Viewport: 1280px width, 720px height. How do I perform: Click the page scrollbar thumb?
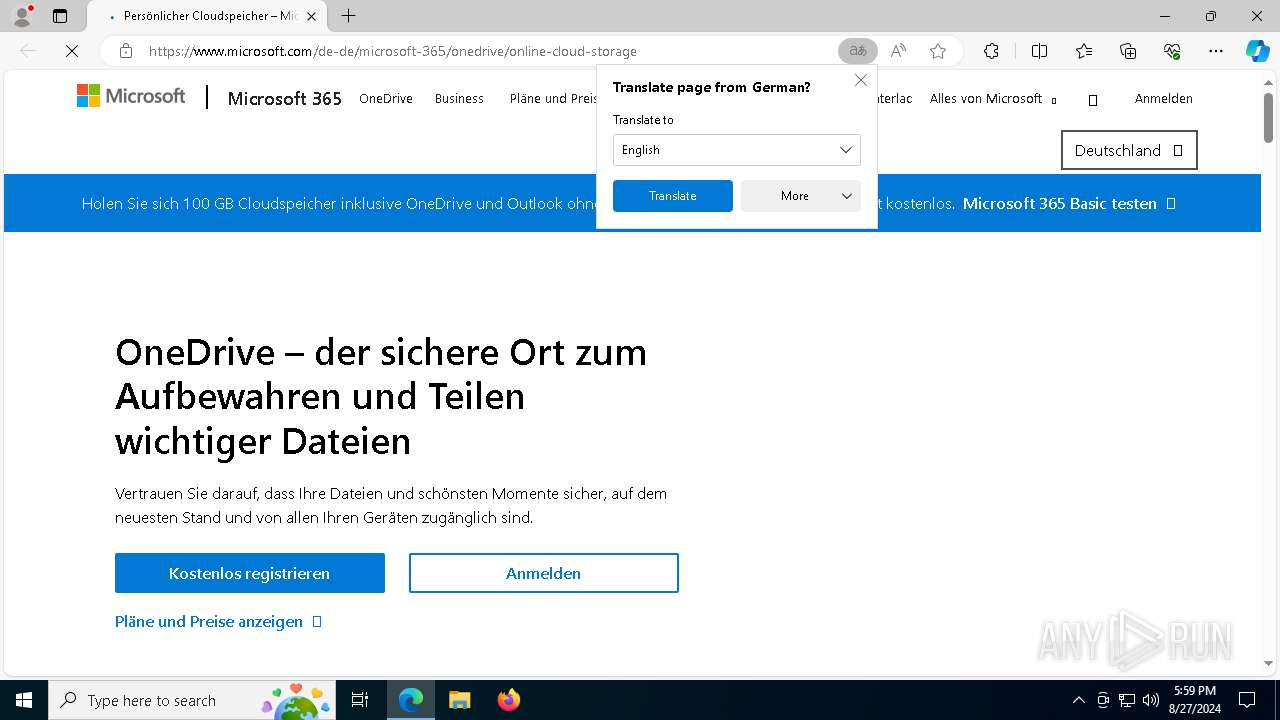tap(1269, 118)
